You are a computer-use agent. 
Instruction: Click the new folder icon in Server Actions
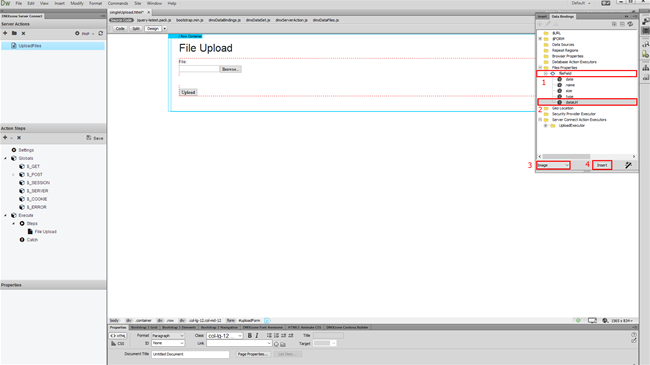[14, 33]
